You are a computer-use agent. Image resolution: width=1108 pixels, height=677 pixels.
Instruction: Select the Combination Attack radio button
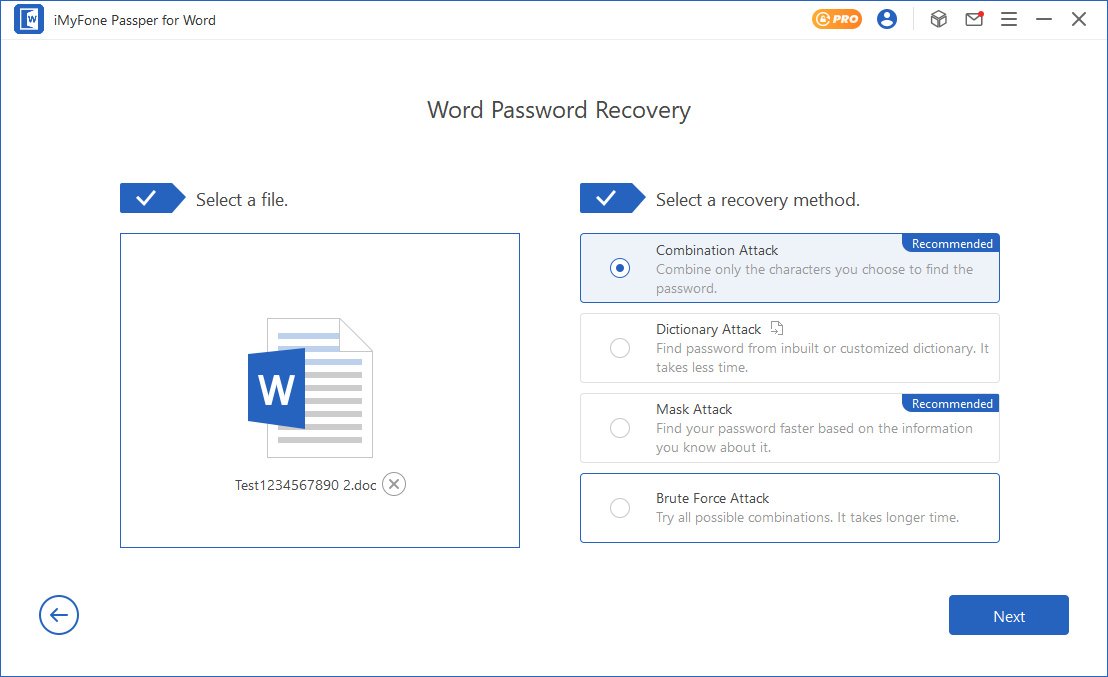tap(620, 268)
